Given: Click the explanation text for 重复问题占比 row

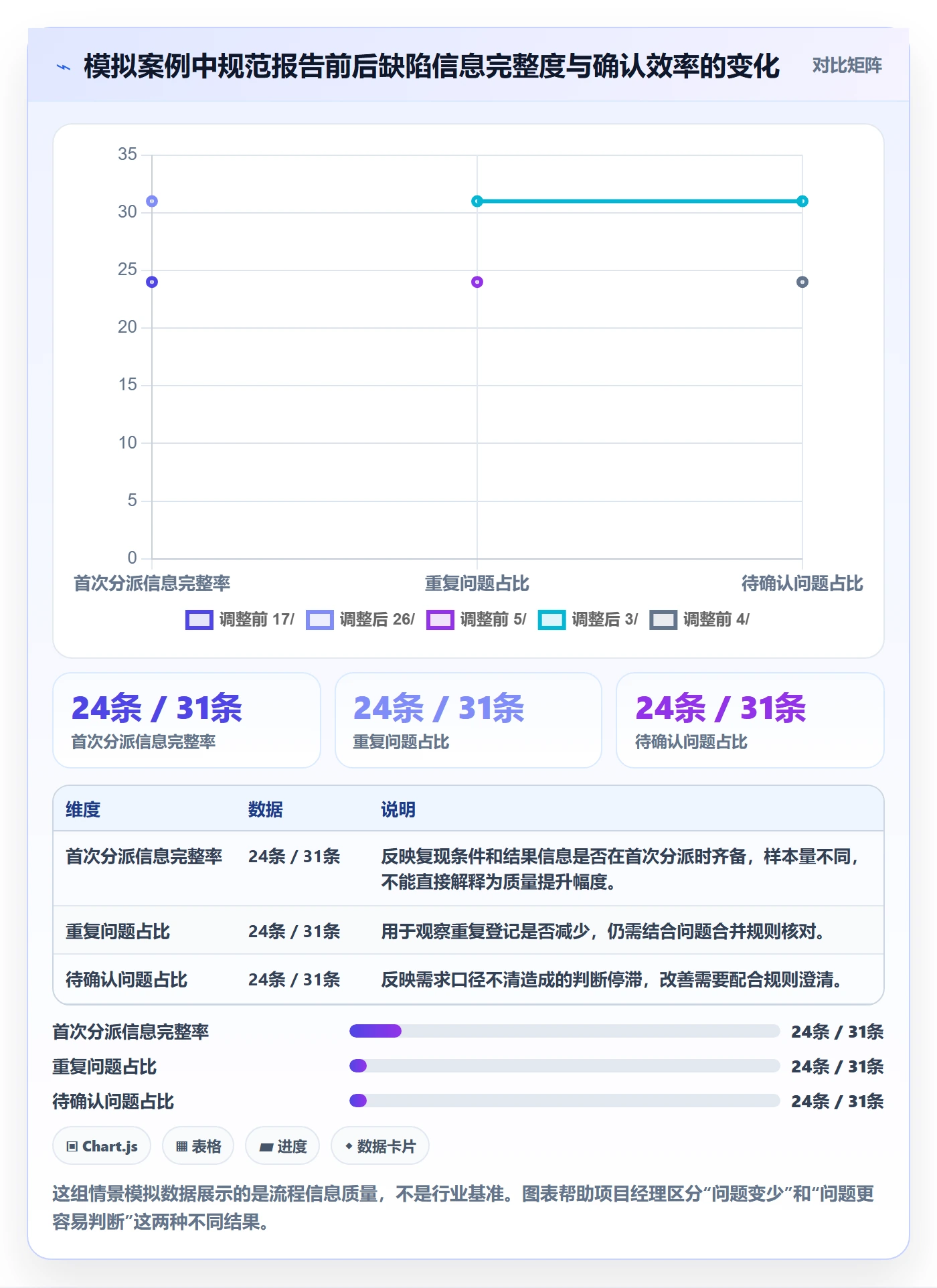Looking at the screenshot, I should tap(603, 931).
